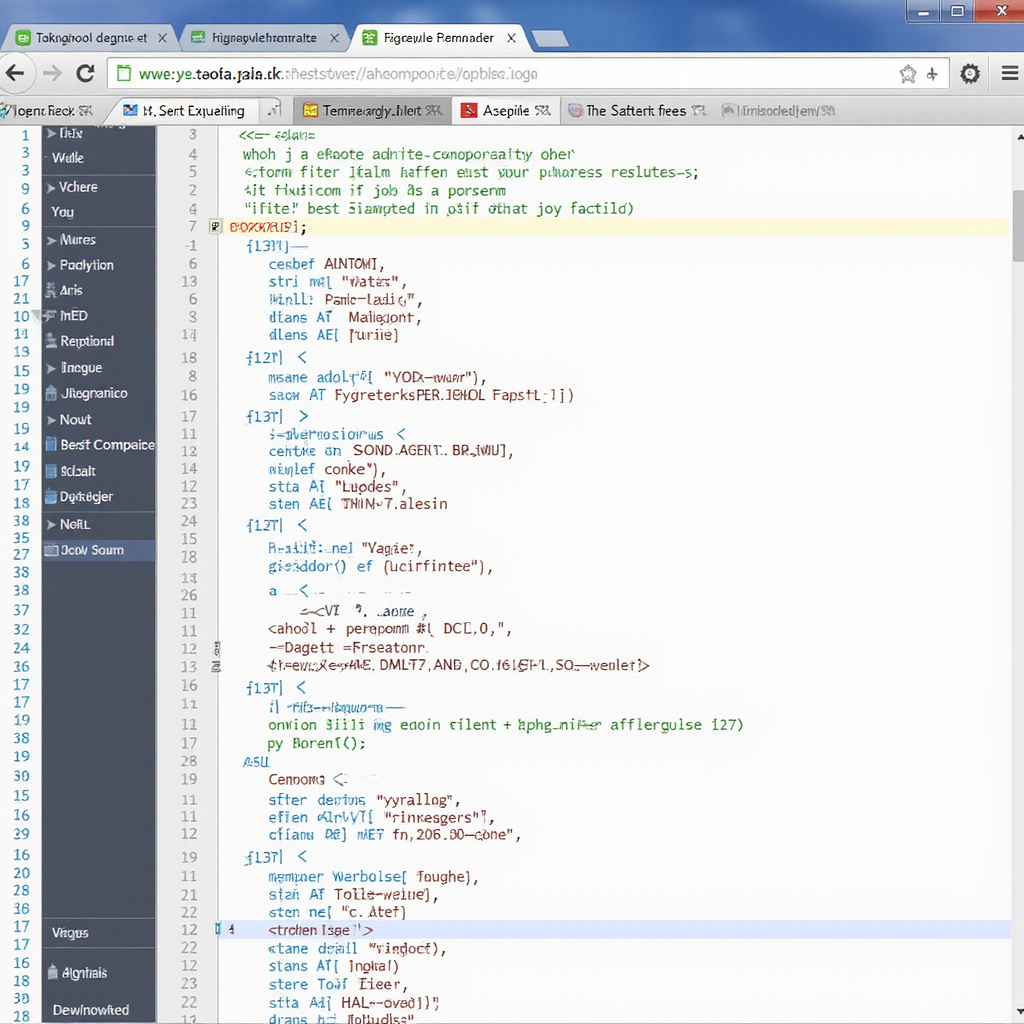Expand the Vchere sidebar item
The width and height of the screenshot is (1024, 1024).
(x=51, y=187)
